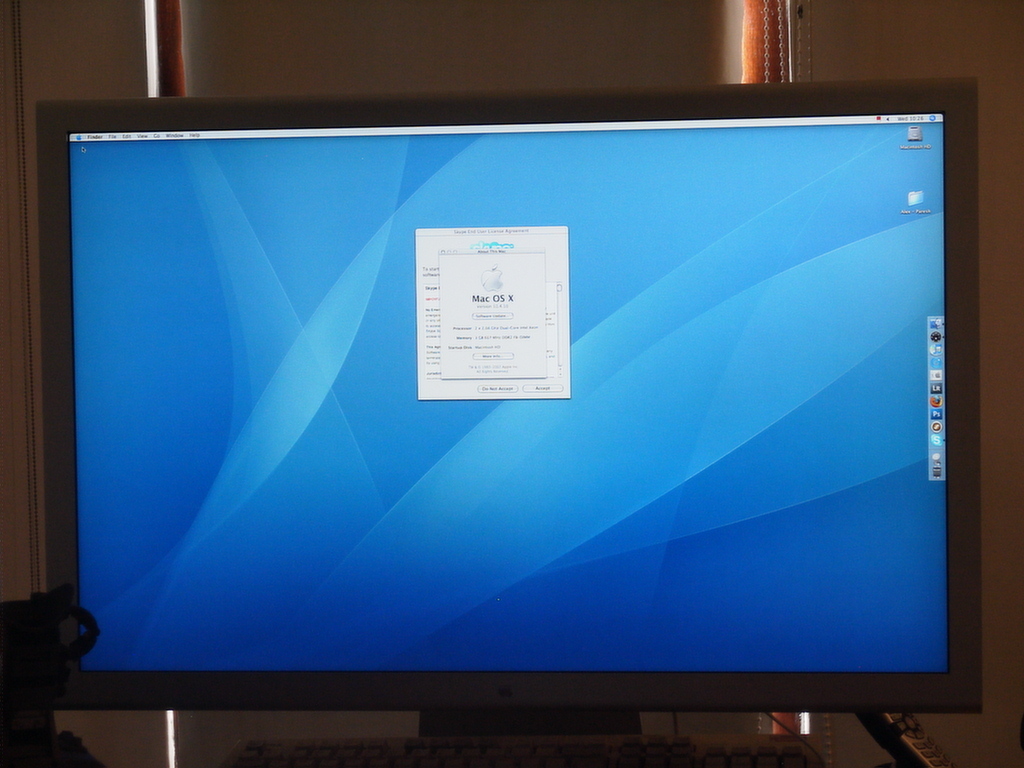Open Dashboard icon in the Dock
This screenshot has height=768, width=1024.
pos(936,336)
